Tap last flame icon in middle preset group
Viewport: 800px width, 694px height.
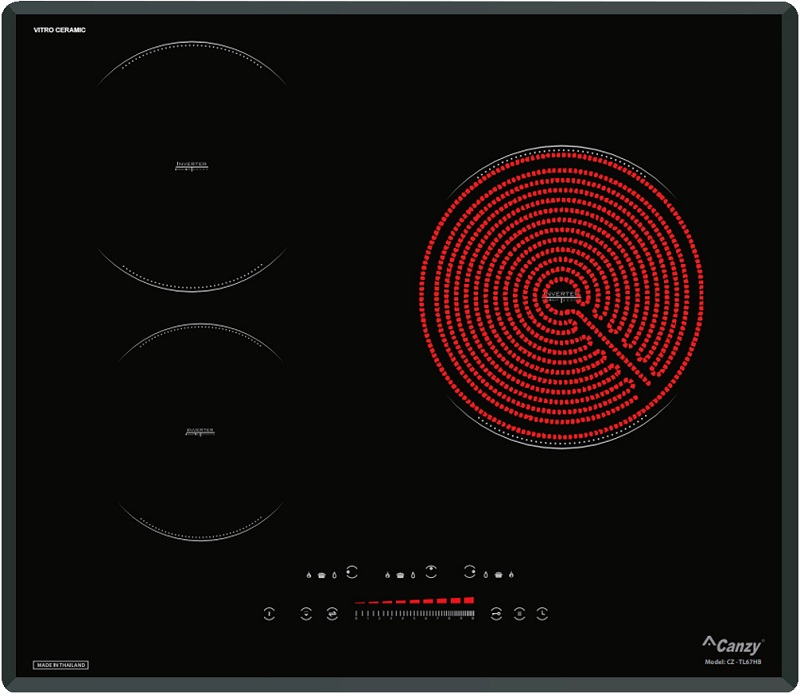point(413,575)
